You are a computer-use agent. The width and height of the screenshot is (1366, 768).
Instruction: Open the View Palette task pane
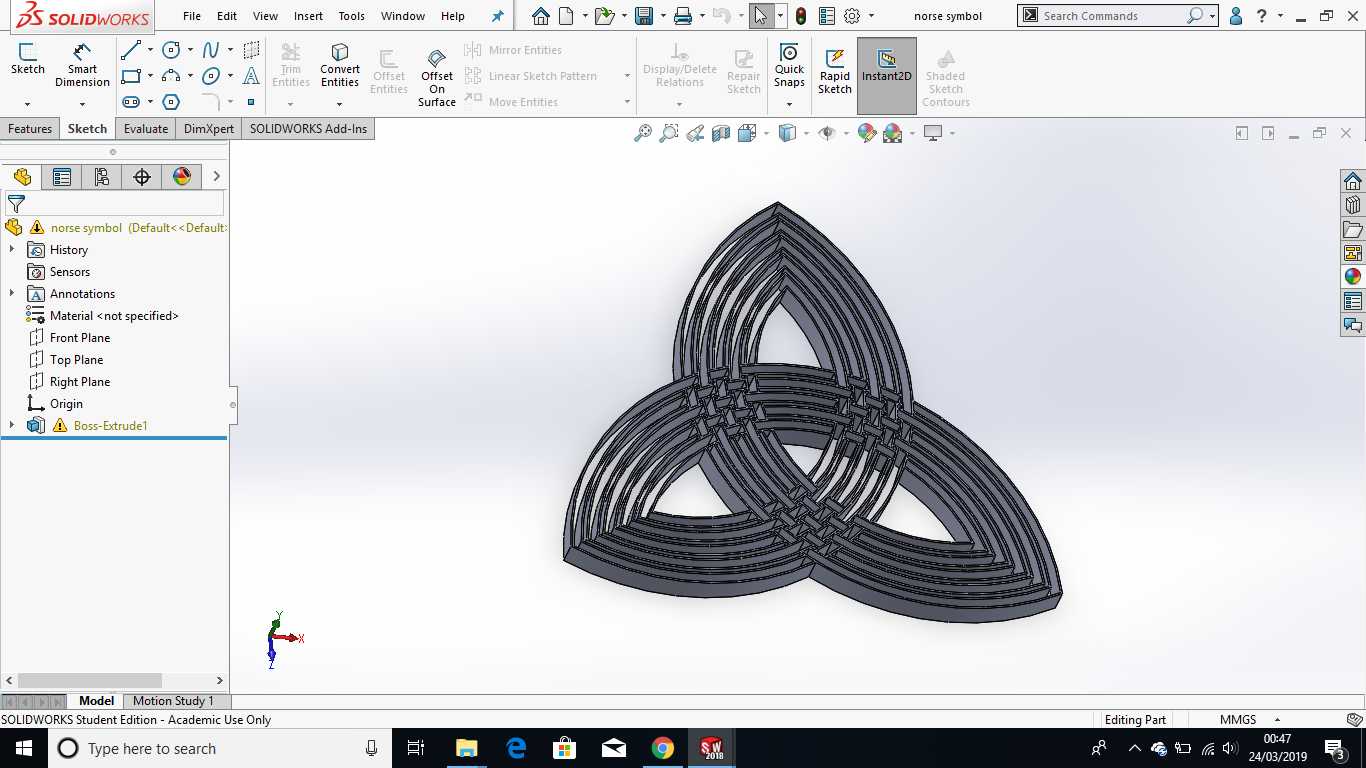[1353, 253]
